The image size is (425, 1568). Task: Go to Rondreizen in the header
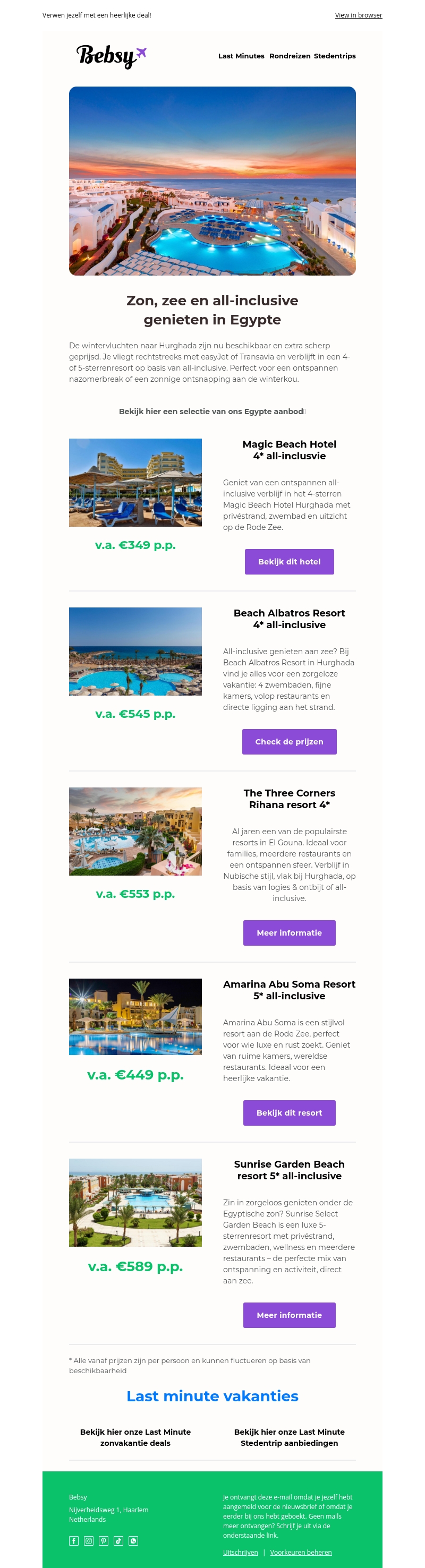(x=290, y=56)
